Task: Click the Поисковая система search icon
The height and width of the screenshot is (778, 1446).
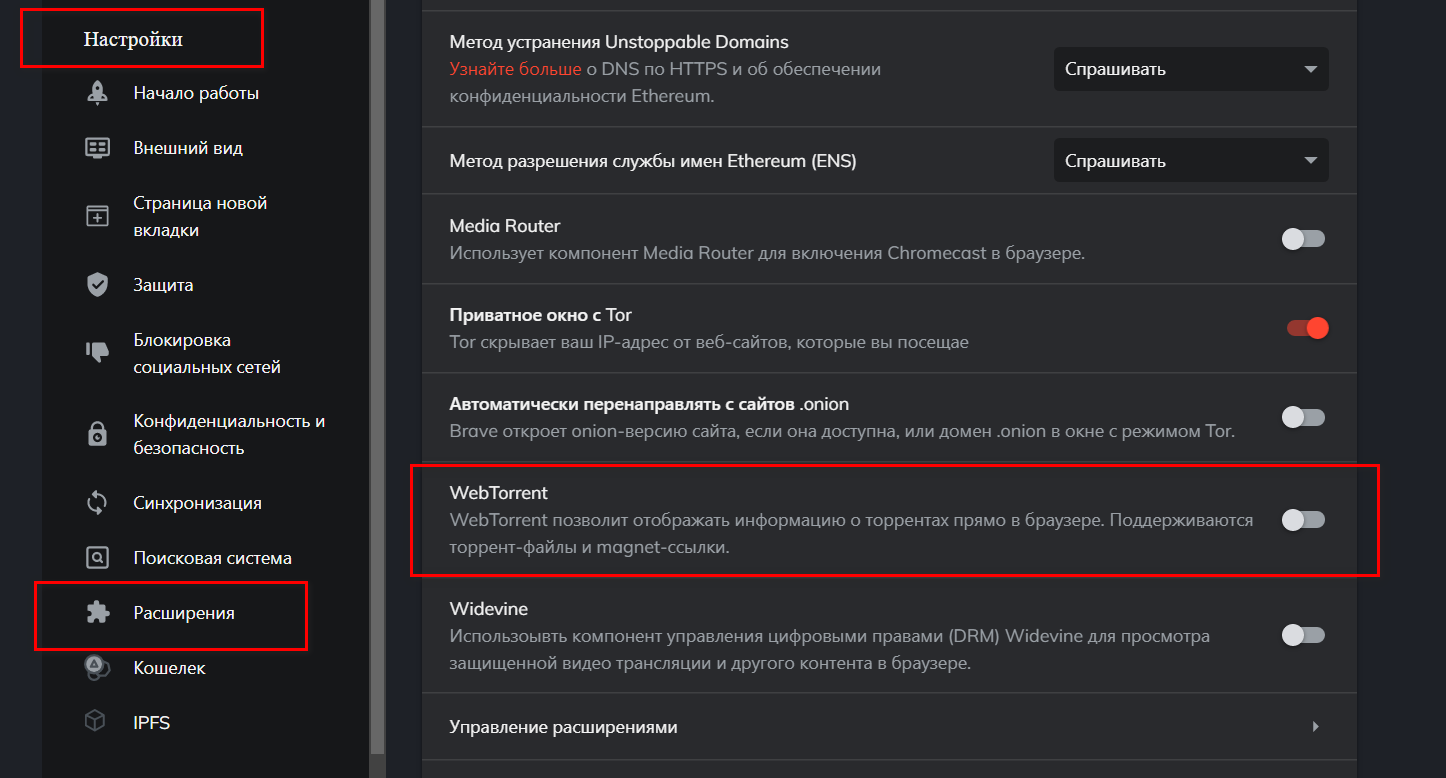Action: [97, 558]
